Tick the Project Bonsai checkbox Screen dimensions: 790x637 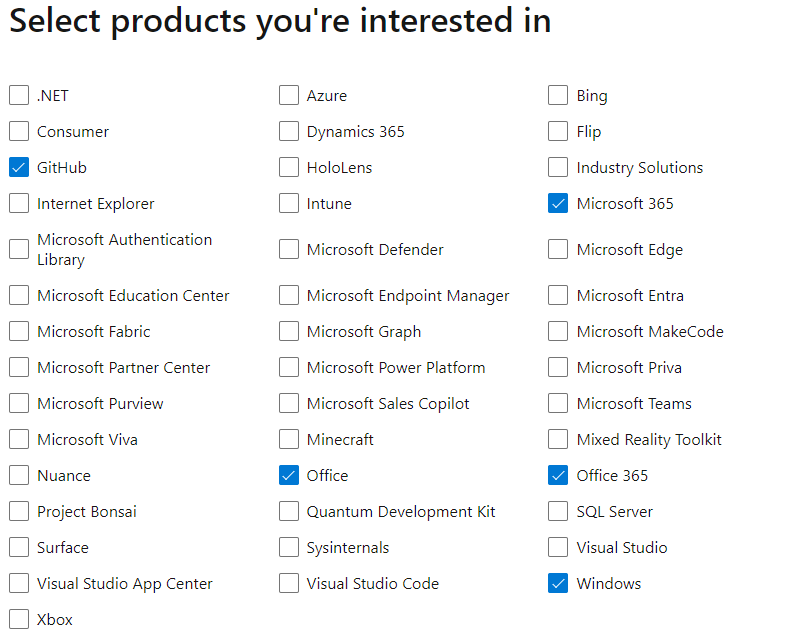click(19, 512)
